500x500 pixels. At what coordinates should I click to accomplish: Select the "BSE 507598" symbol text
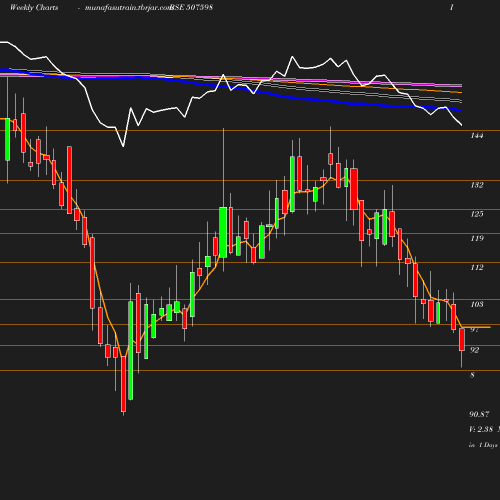pyautogui.click(x=191, y=7)
